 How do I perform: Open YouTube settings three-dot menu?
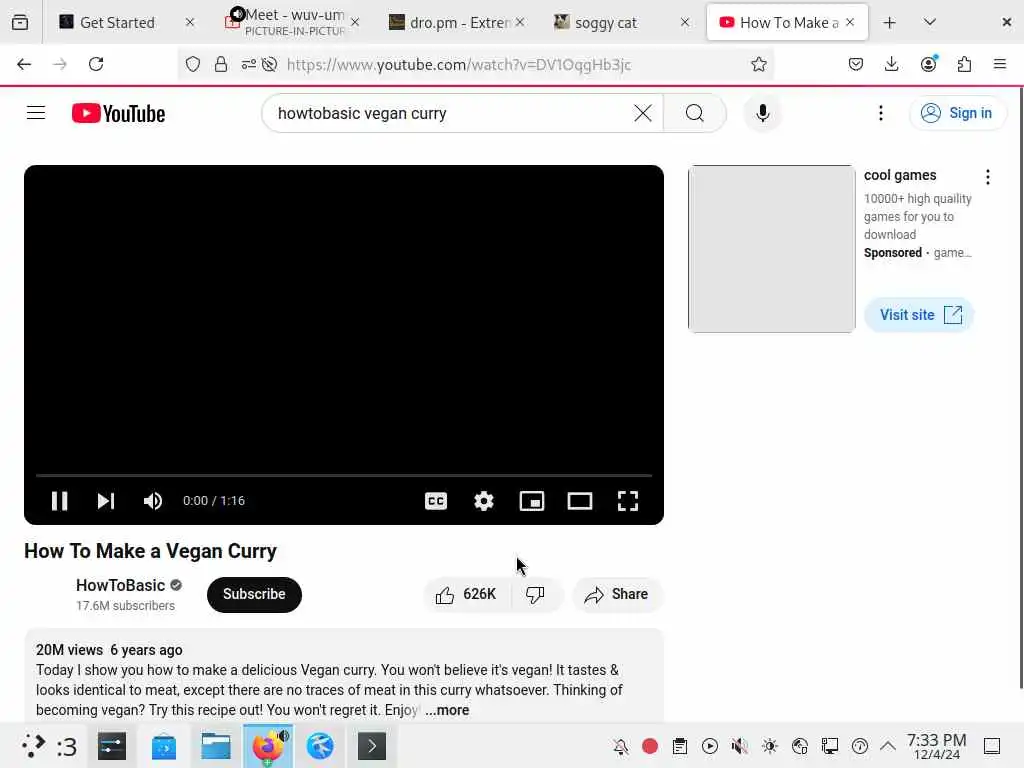tap(880, 113)
